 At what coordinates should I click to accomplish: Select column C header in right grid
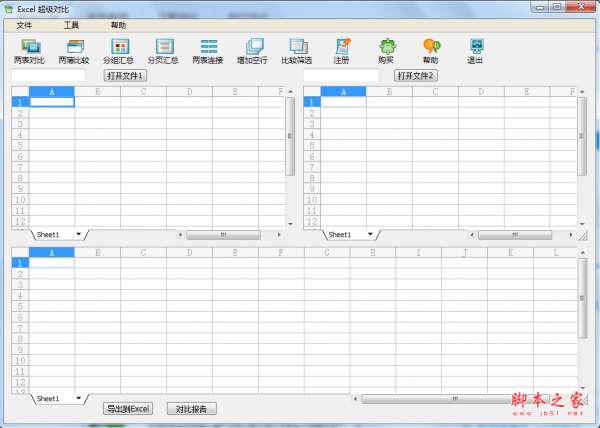tap(435, 91)
